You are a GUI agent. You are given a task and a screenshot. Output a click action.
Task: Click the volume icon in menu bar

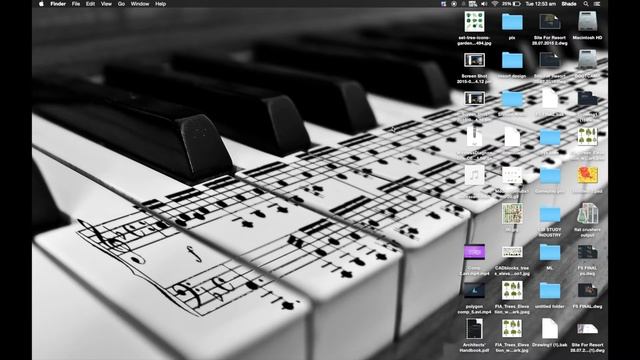[484, 4]
